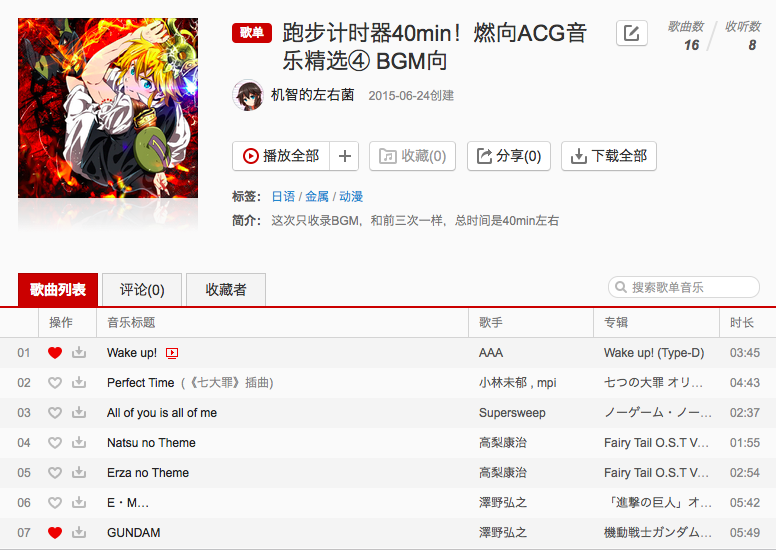Switch to the 收藏者 tab
Viewport: 776px width, 550px height.
226,290
